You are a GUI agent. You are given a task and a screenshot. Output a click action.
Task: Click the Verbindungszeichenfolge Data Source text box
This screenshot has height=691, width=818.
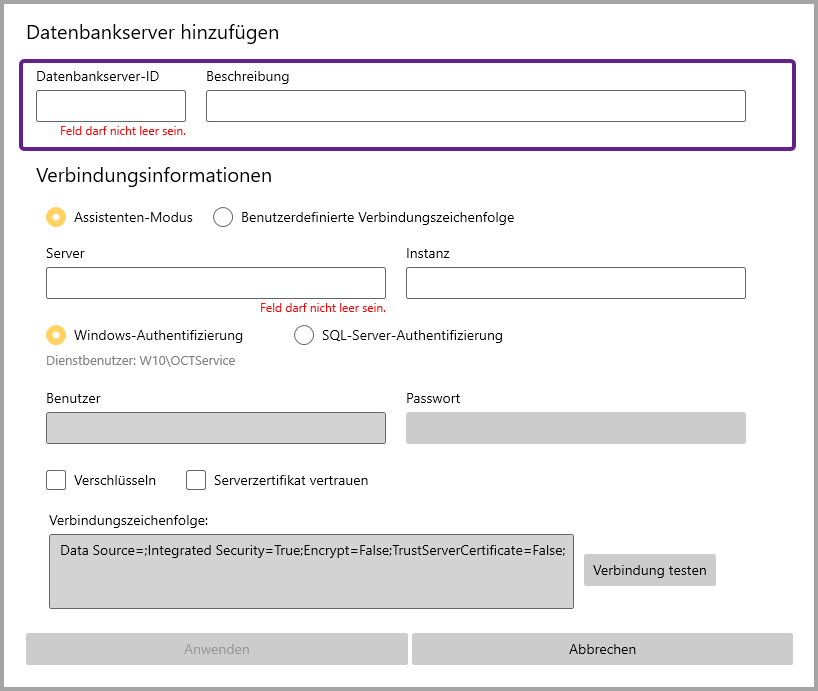tap(311, 571)
